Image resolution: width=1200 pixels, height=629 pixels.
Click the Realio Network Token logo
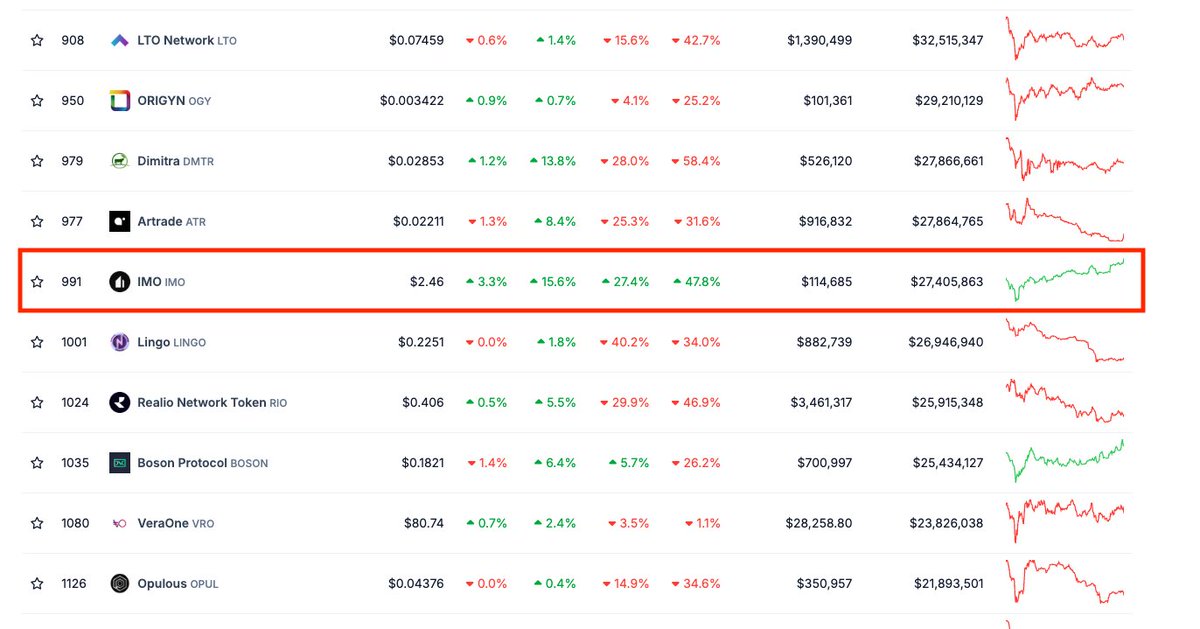coord(120,402)
